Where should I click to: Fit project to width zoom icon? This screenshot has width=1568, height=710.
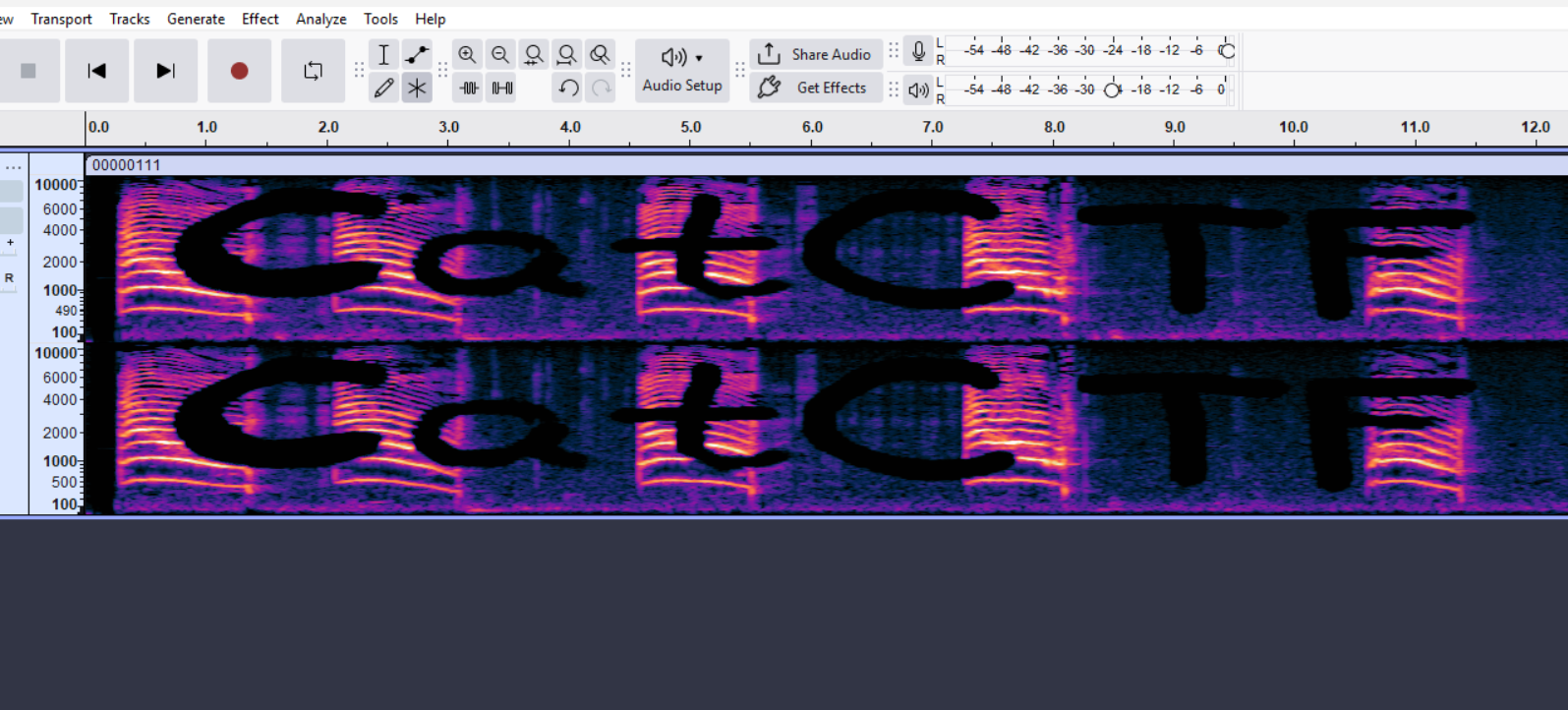tap(567, 54)
